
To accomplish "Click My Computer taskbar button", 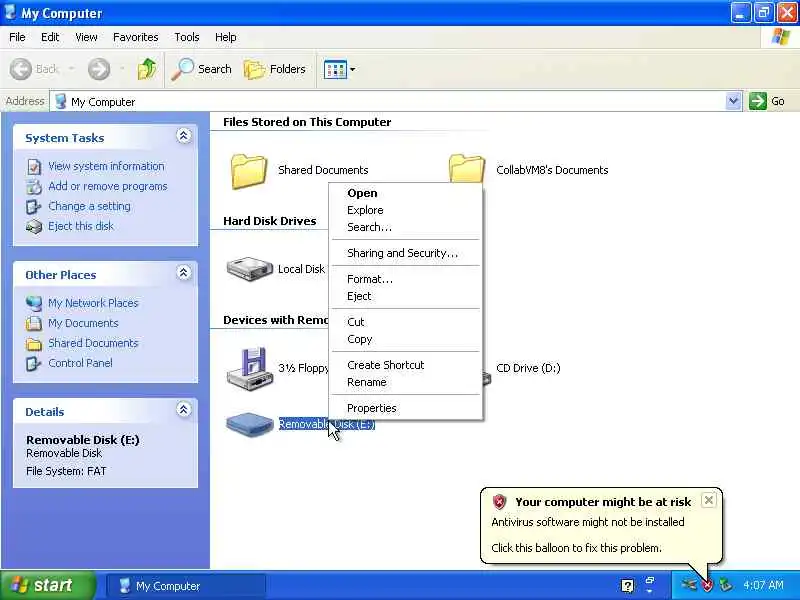I will coord(186,586).
